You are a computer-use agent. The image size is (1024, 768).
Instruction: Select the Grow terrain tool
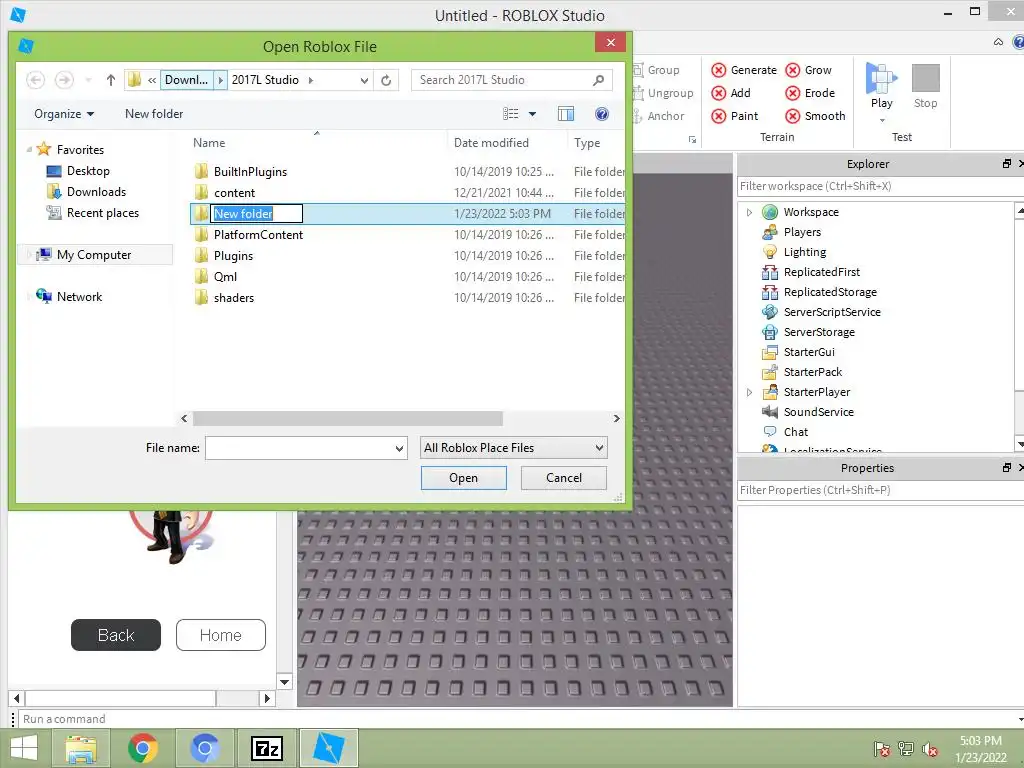[808, 70]
